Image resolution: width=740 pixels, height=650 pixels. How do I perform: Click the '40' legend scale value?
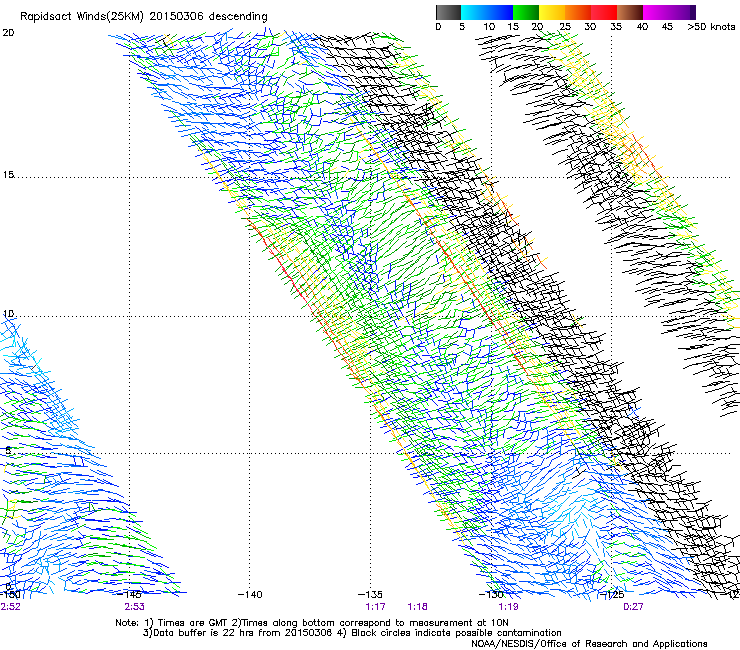(642, 26)
